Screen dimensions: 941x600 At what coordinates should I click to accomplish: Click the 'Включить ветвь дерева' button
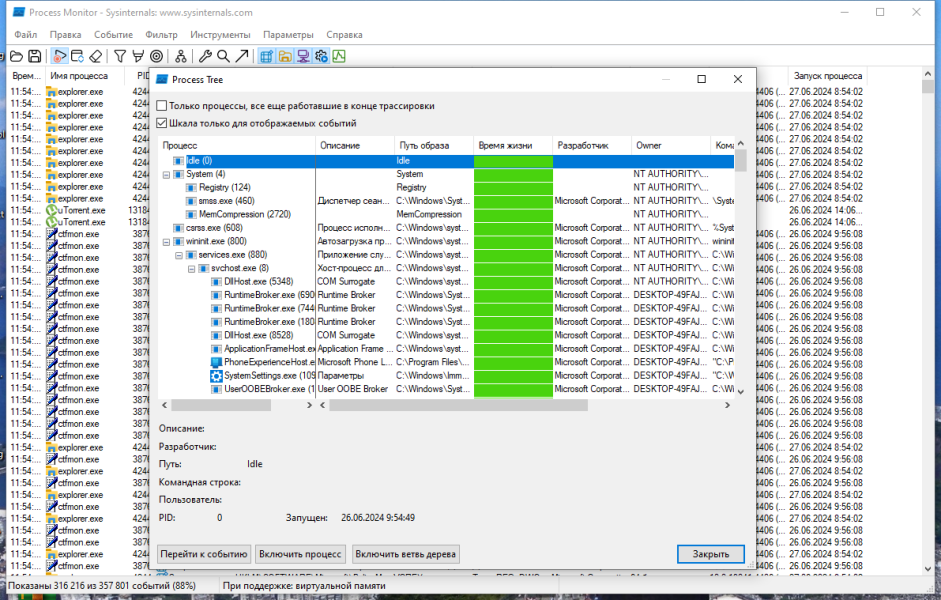click(406, 554)
